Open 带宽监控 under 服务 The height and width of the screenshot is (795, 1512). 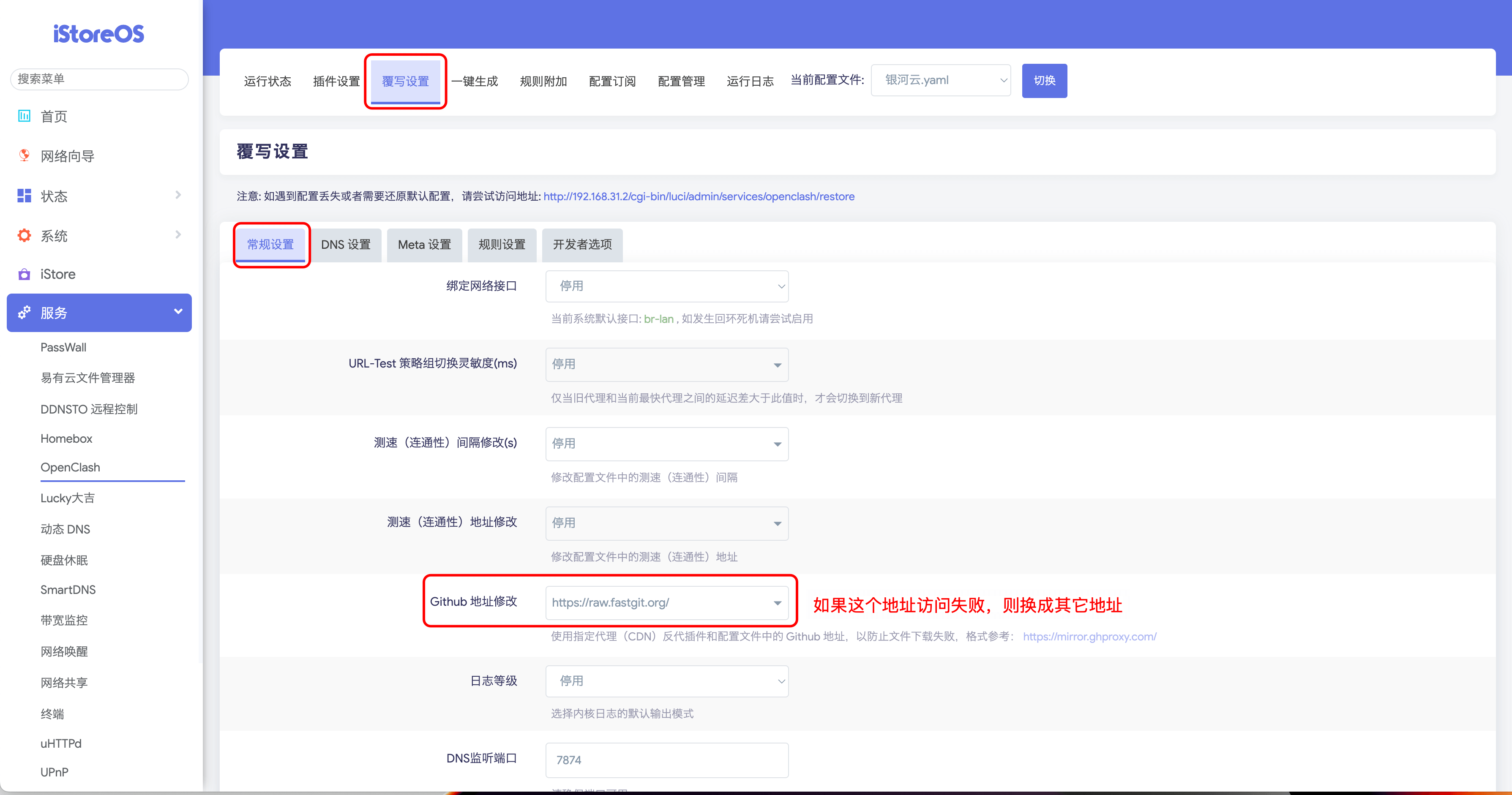64,620
